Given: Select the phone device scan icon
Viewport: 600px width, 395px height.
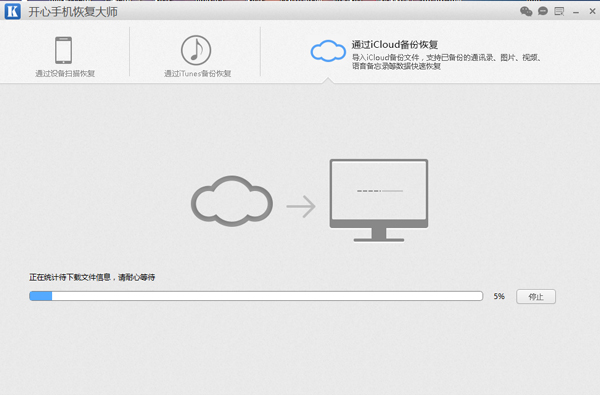Looking at the screenshot, I should point(64,50).
